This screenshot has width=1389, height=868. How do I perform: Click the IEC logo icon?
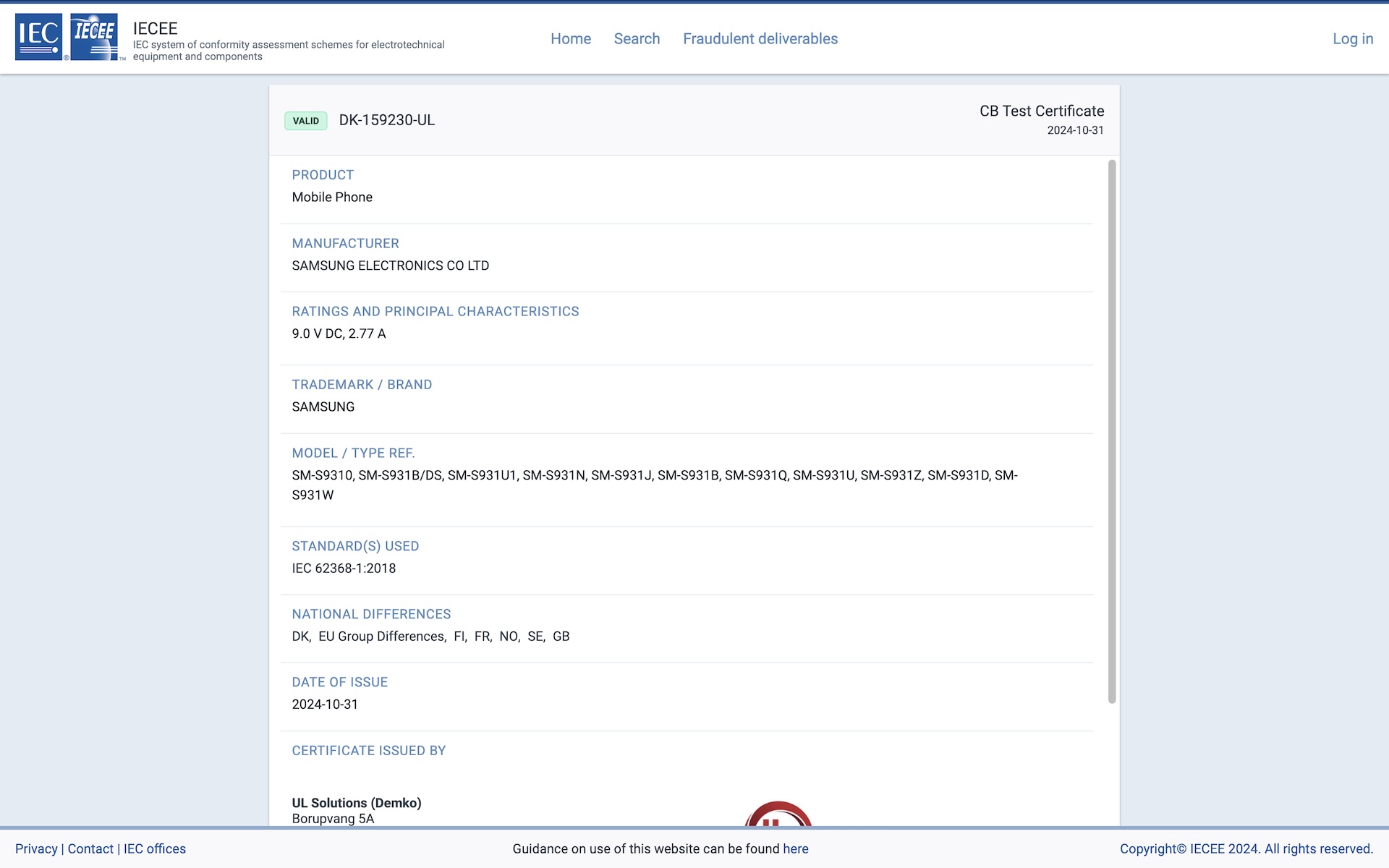click(x=39, y=37)
